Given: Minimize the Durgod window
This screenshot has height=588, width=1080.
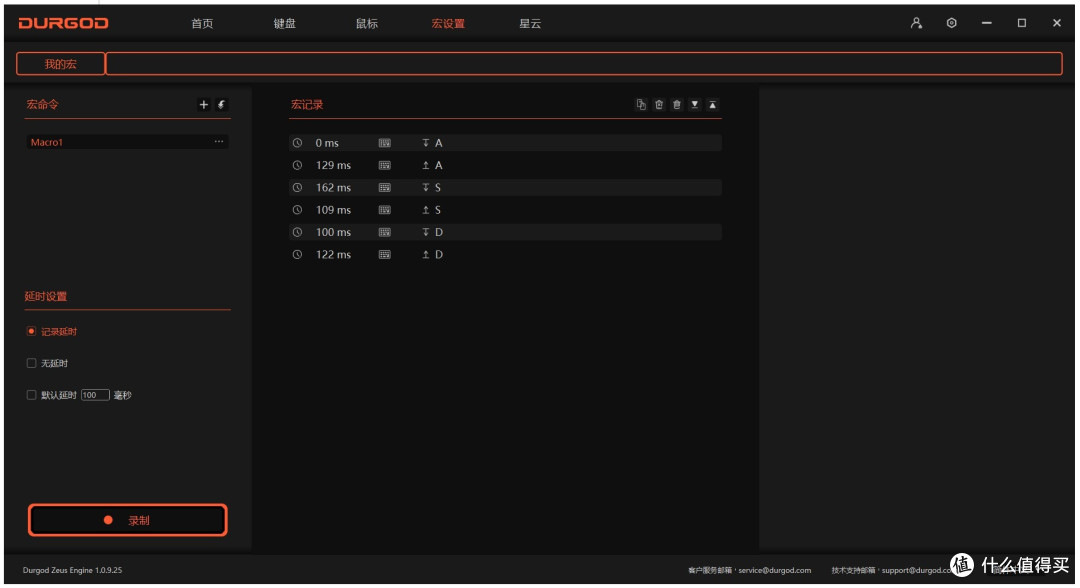Looking at the screenshot, I should pos(986,23).
